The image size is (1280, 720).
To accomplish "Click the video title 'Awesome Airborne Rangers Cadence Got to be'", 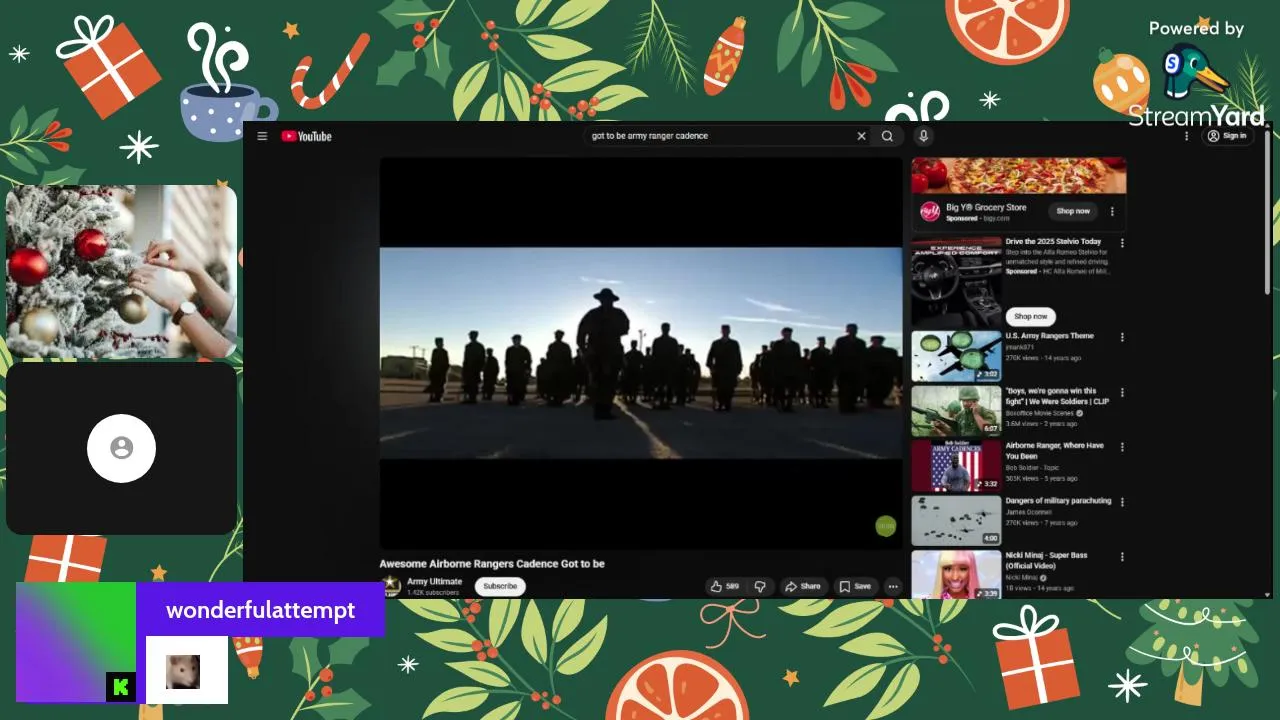I will [492, 564].
